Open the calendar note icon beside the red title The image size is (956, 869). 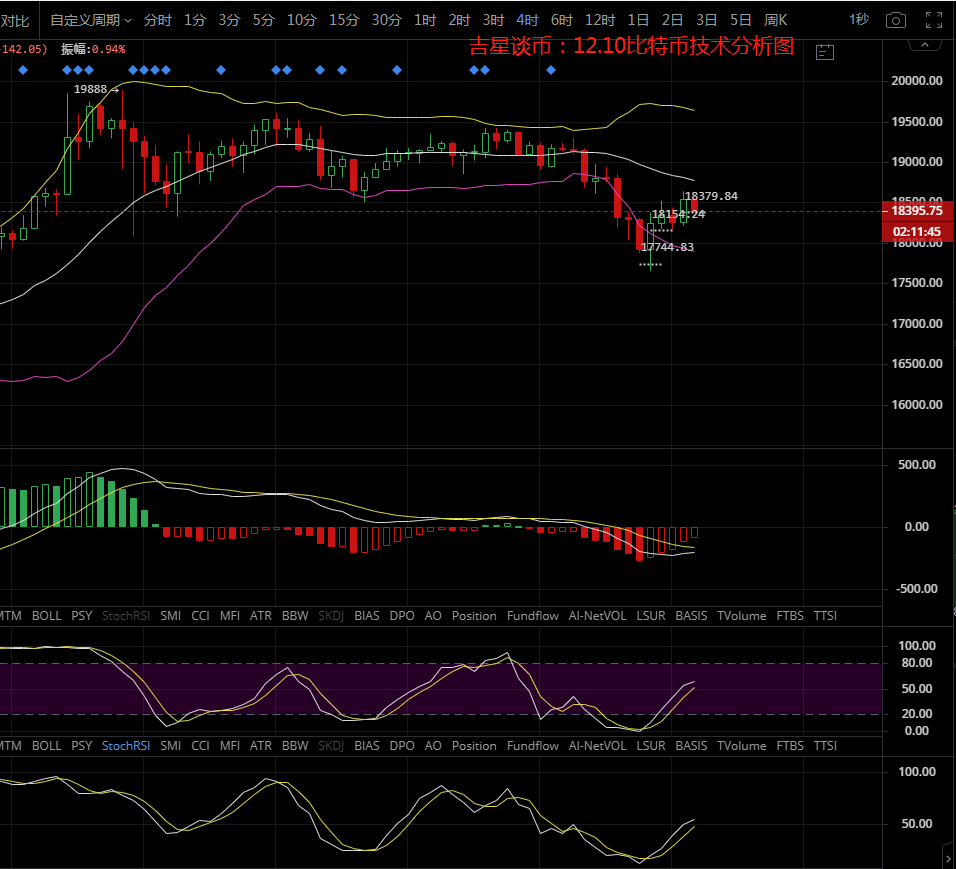pyautogui.click(x=825, y=52)
